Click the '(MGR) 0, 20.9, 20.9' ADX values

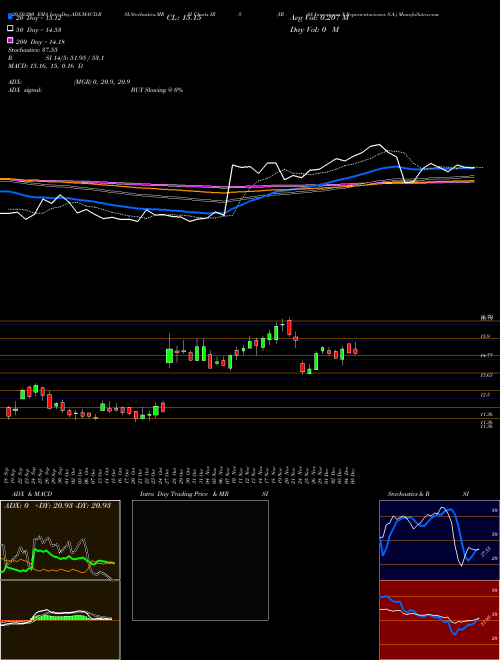point(102,82)
